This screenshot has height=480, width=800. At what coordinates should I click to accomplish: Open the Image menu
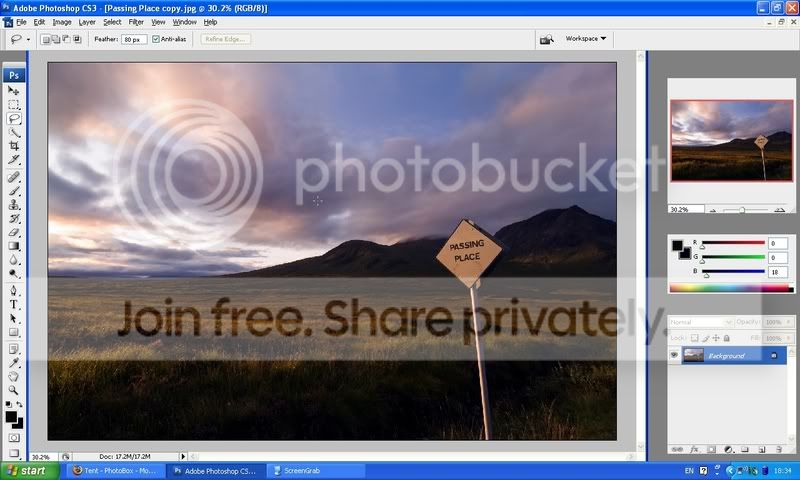(62, 21)
